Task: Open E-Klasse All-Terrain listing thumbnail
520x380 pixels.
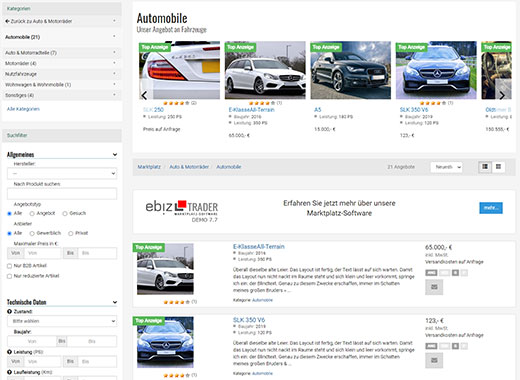Action: [165, 269]
